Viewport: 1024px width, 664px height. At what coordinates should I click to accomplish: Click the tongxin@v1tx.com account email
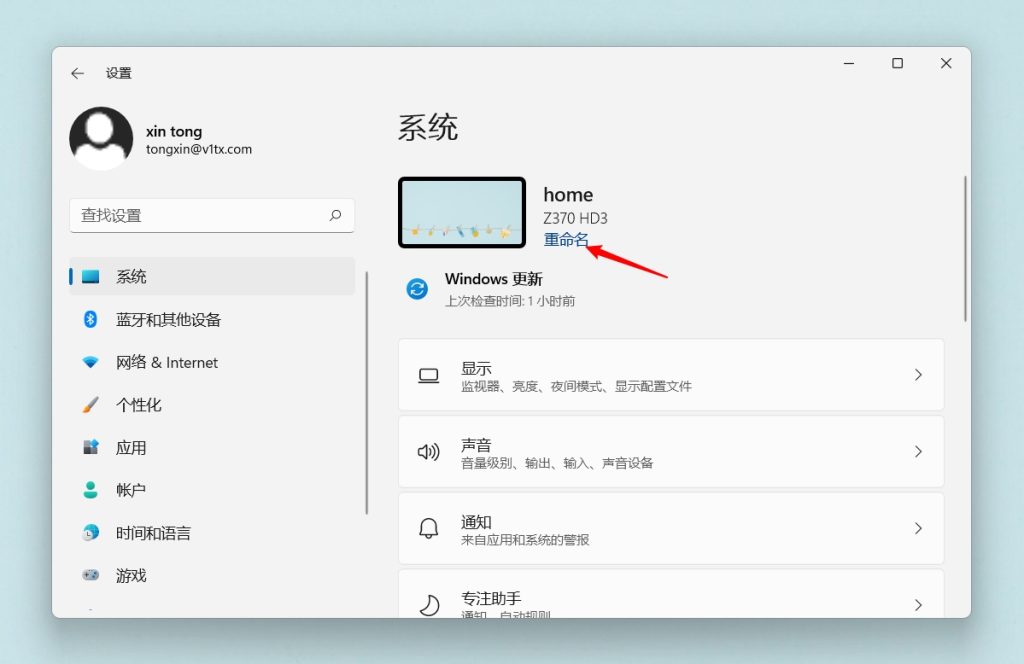[x=199, y=150]
